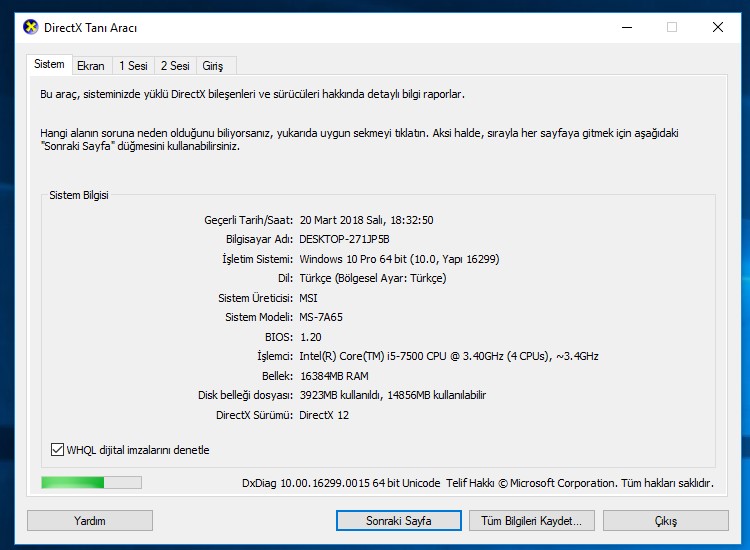Click the Intel Core i5-7500 processor text
The height and width of the screenshot is (550, 750).
tap(449, 356)
